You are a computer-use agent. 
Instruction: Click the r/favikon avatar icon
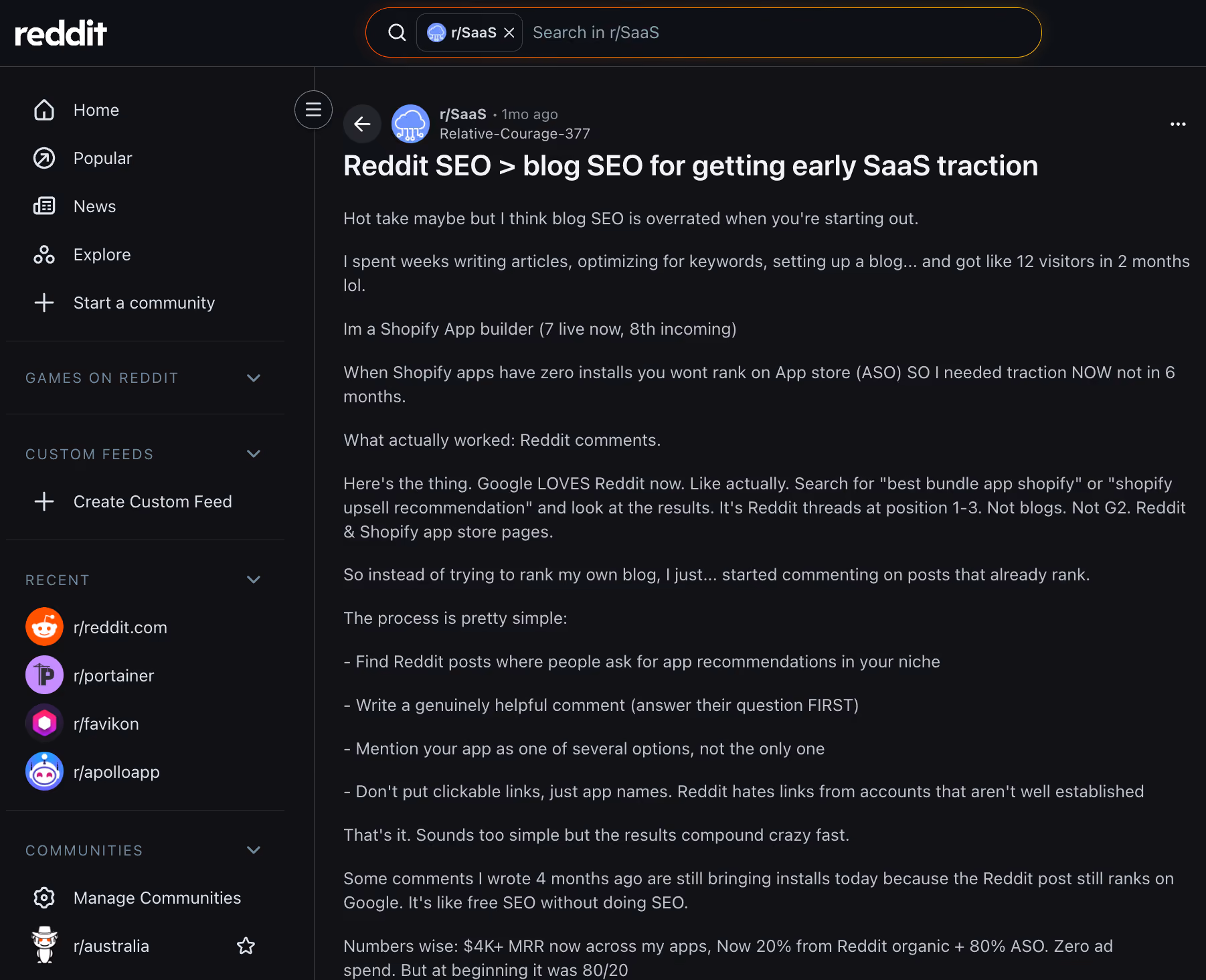pos(44,724)
